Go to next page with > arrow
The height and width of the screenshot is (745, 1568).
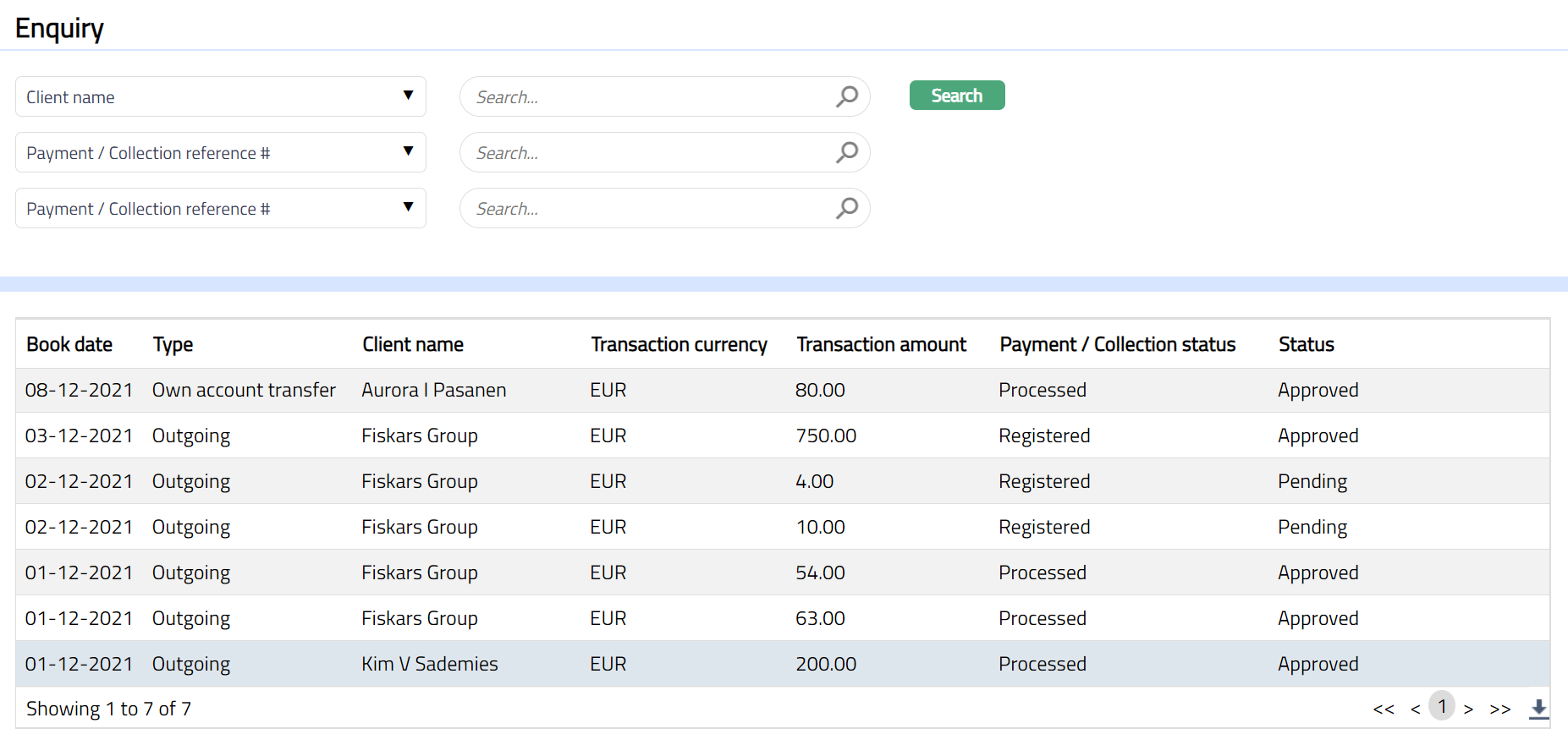(x=1468, y=709)
